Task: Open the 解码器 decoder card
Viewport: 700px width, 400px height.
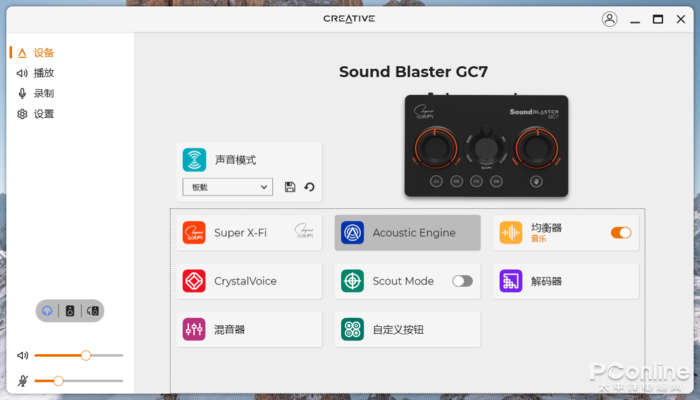Action: point(566,281)
